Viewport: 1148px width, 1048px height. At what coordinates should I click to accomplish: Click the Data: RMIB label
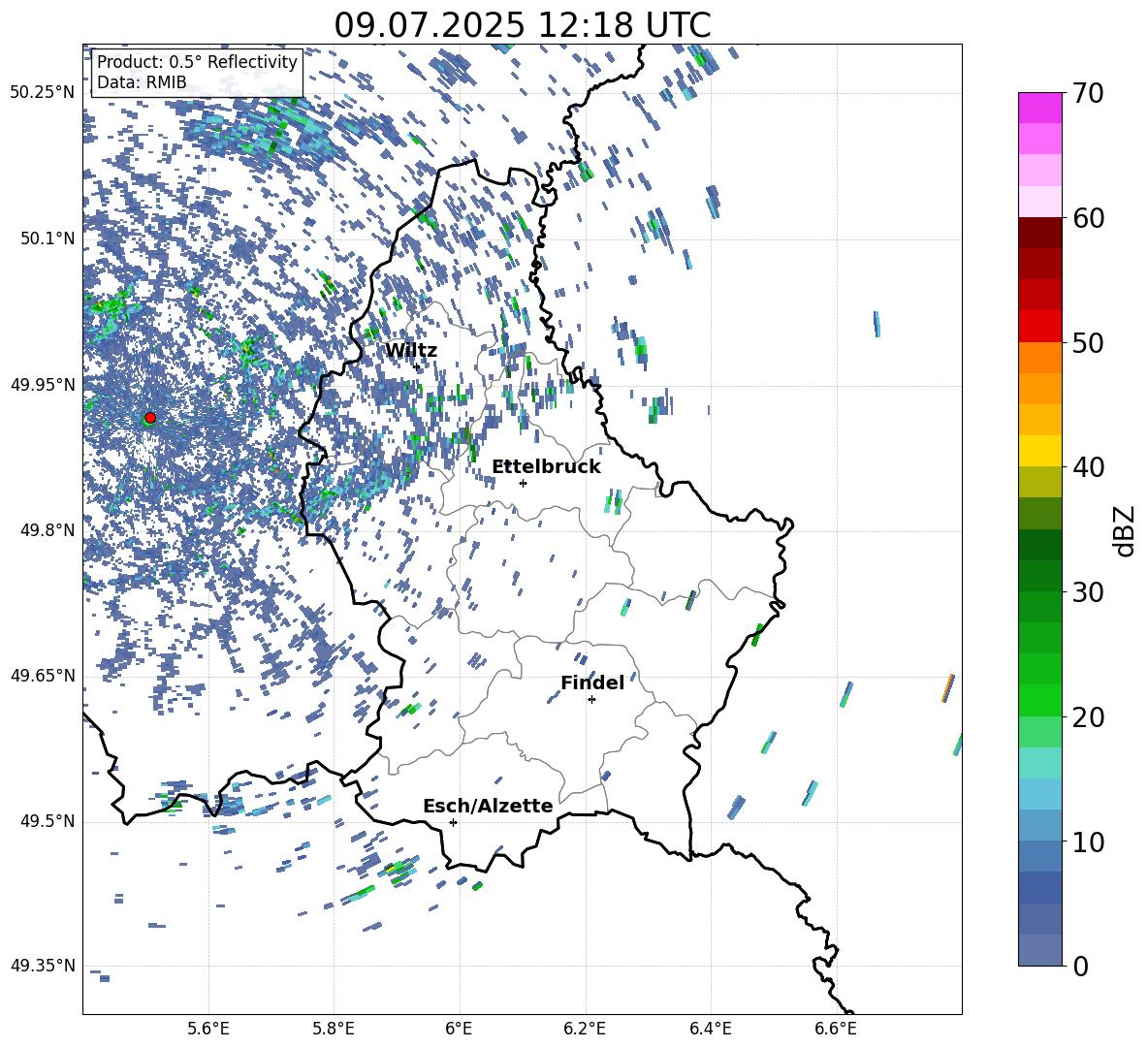pyautogui.click(x=142, y=82)
